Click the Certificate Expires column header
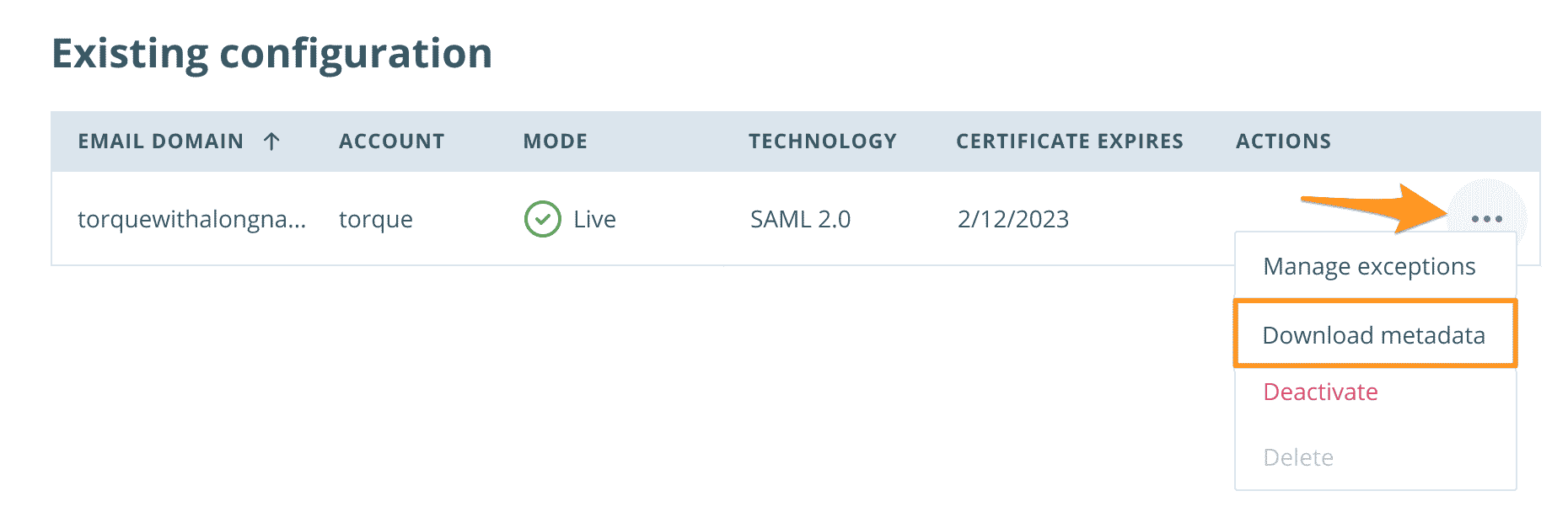This screenshot has height=507, width=1568. pyautogui.click(x=1069, y=141)
